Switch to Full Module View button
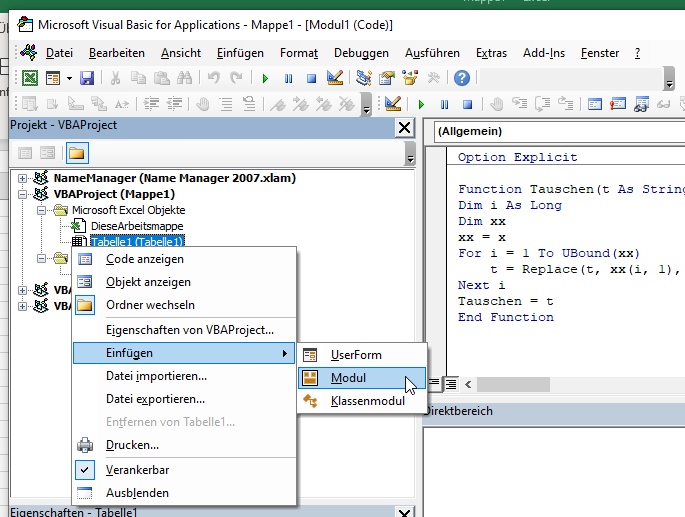This screenshot has height=517, width=685. coord(451,384)
